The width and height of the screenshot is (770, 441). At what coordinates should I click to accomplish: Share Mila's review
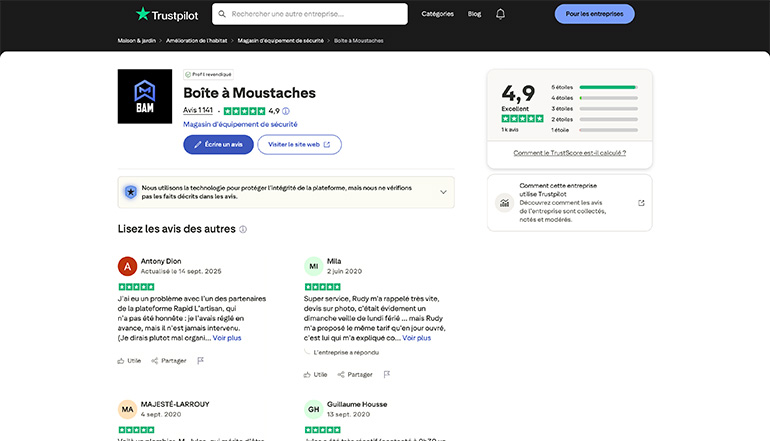355,375
